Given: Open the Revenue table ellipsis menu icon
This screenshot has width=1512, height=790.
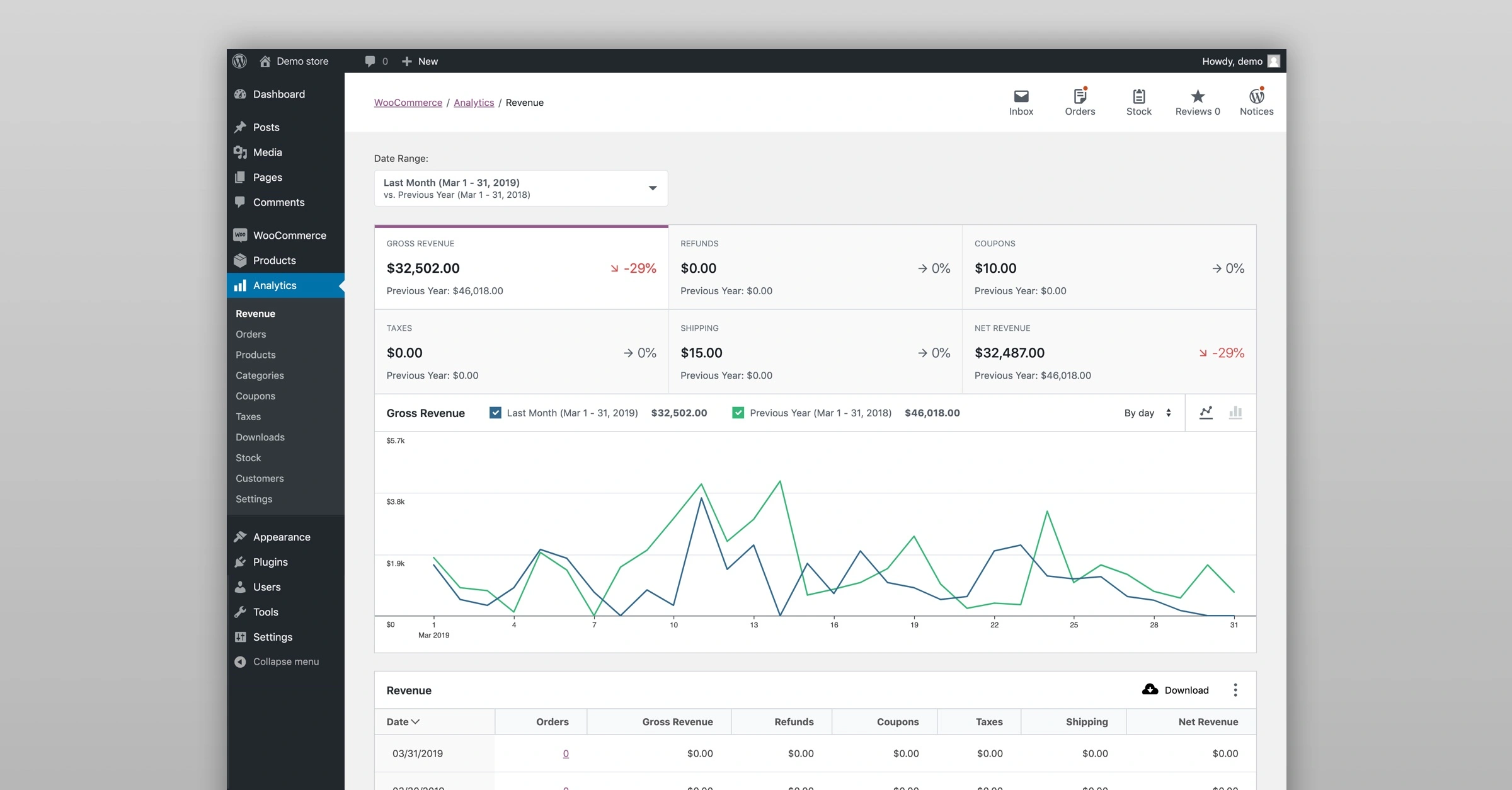Looking at the screenshot, I should coord(1235,690).
